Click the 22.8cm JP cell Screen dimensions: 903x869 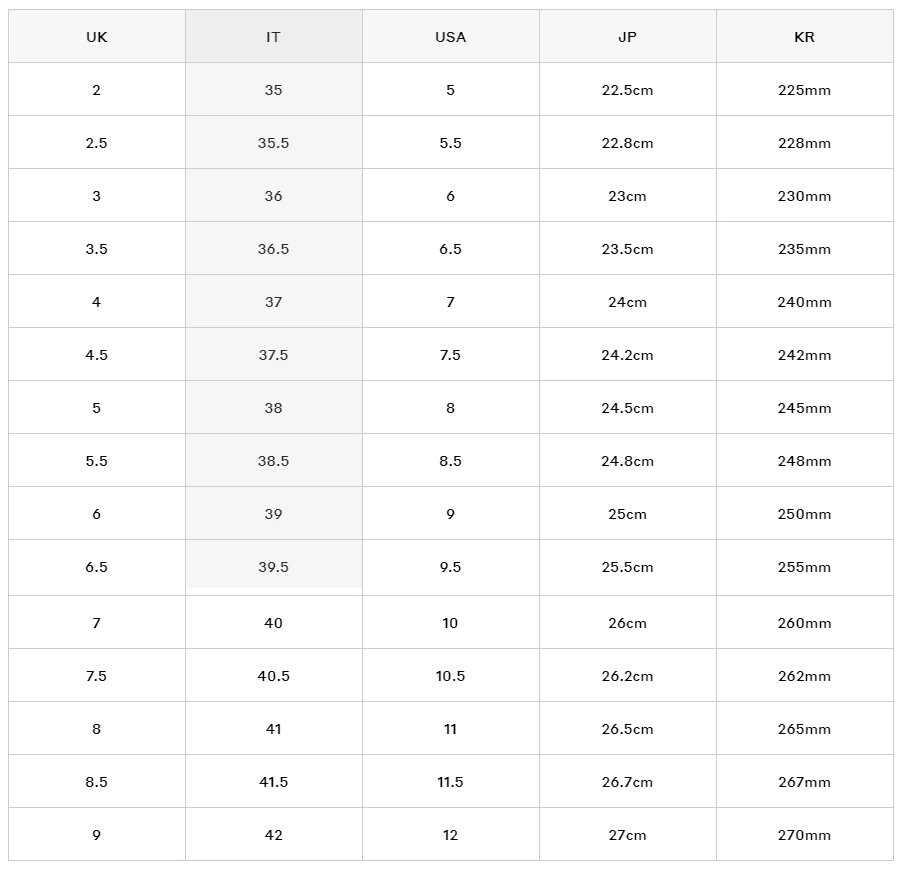(x=627, y=143)
